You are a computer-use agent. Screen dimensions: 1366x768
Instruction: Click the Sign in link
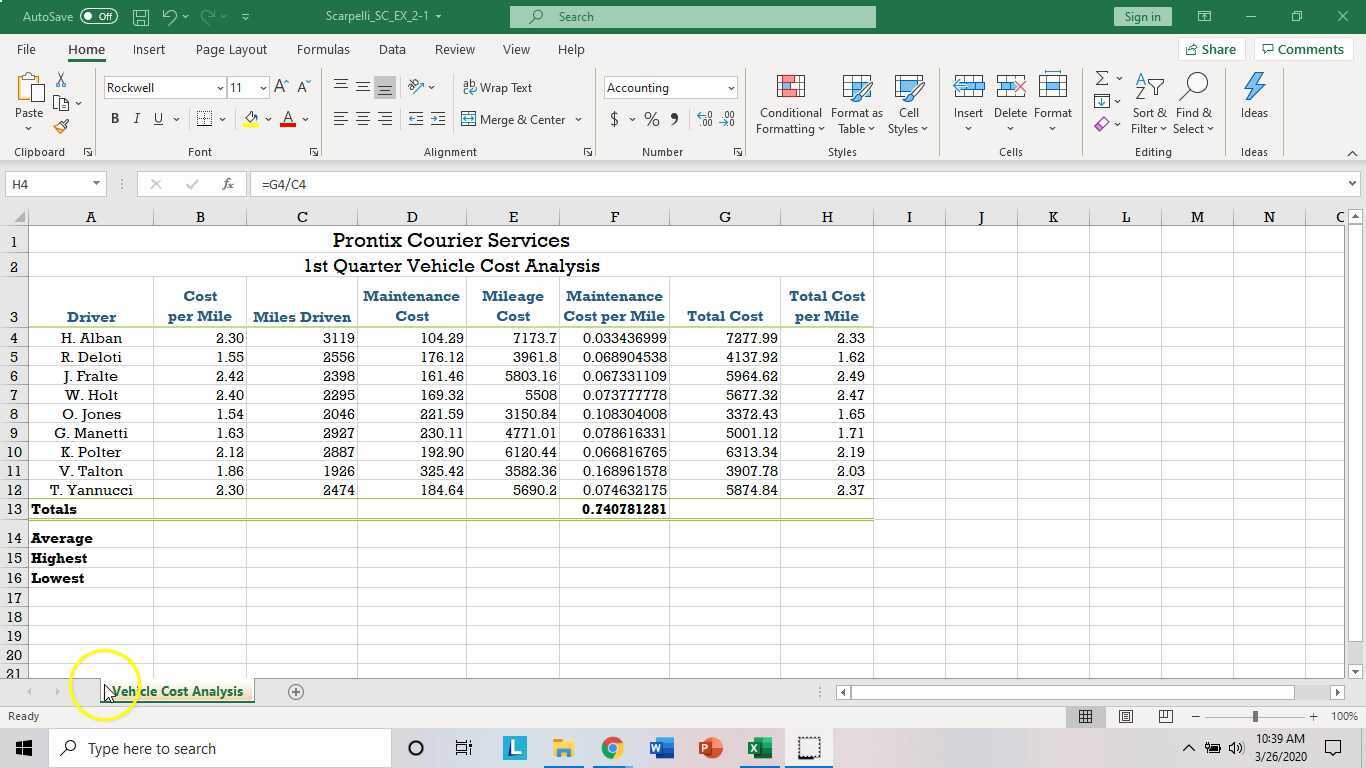[1142, 16]
